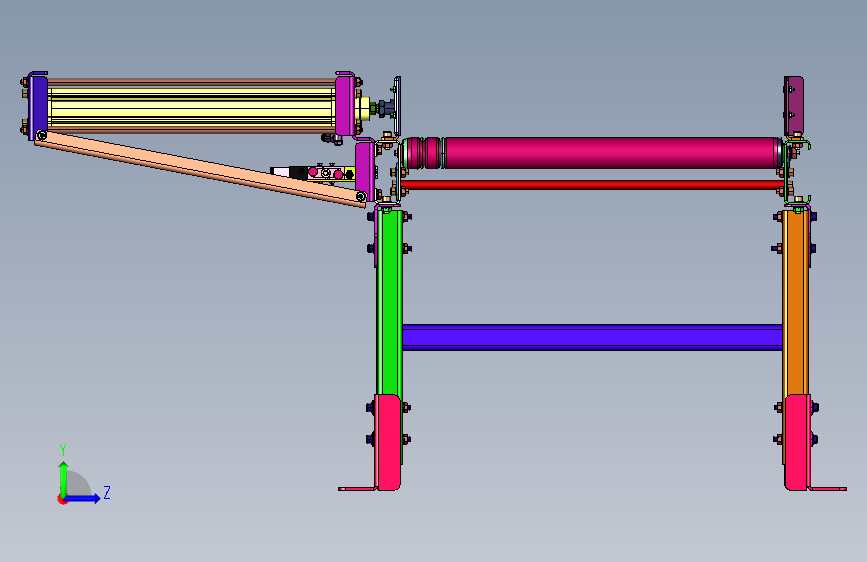Viewport: 867px width, 562px height.
Task: Select the orange vertical leg of the frame
Action: click(x=796, y=301)
